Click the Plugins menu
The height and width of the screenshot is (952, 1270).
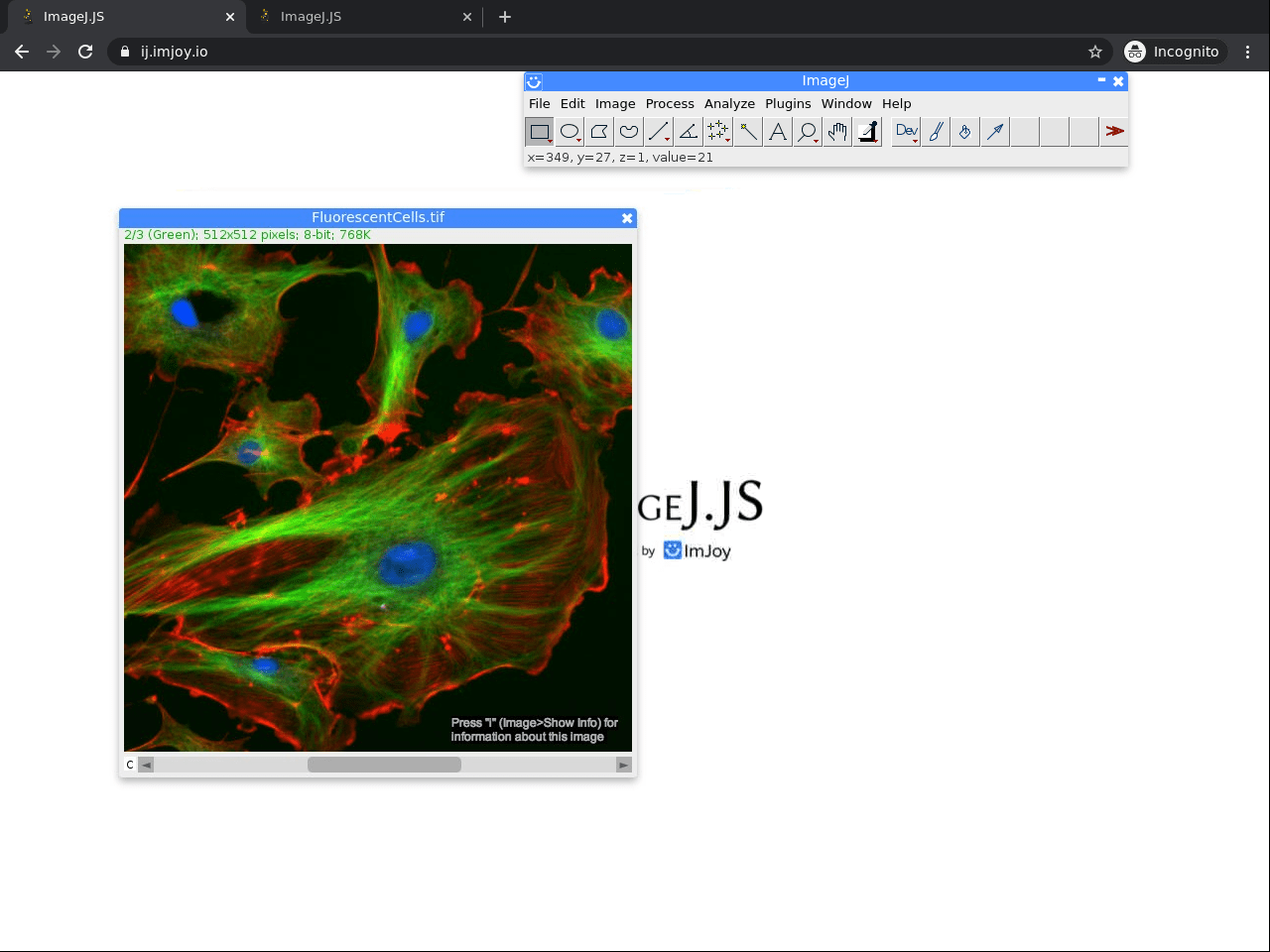pyautogui.click(x=788, y=103)
